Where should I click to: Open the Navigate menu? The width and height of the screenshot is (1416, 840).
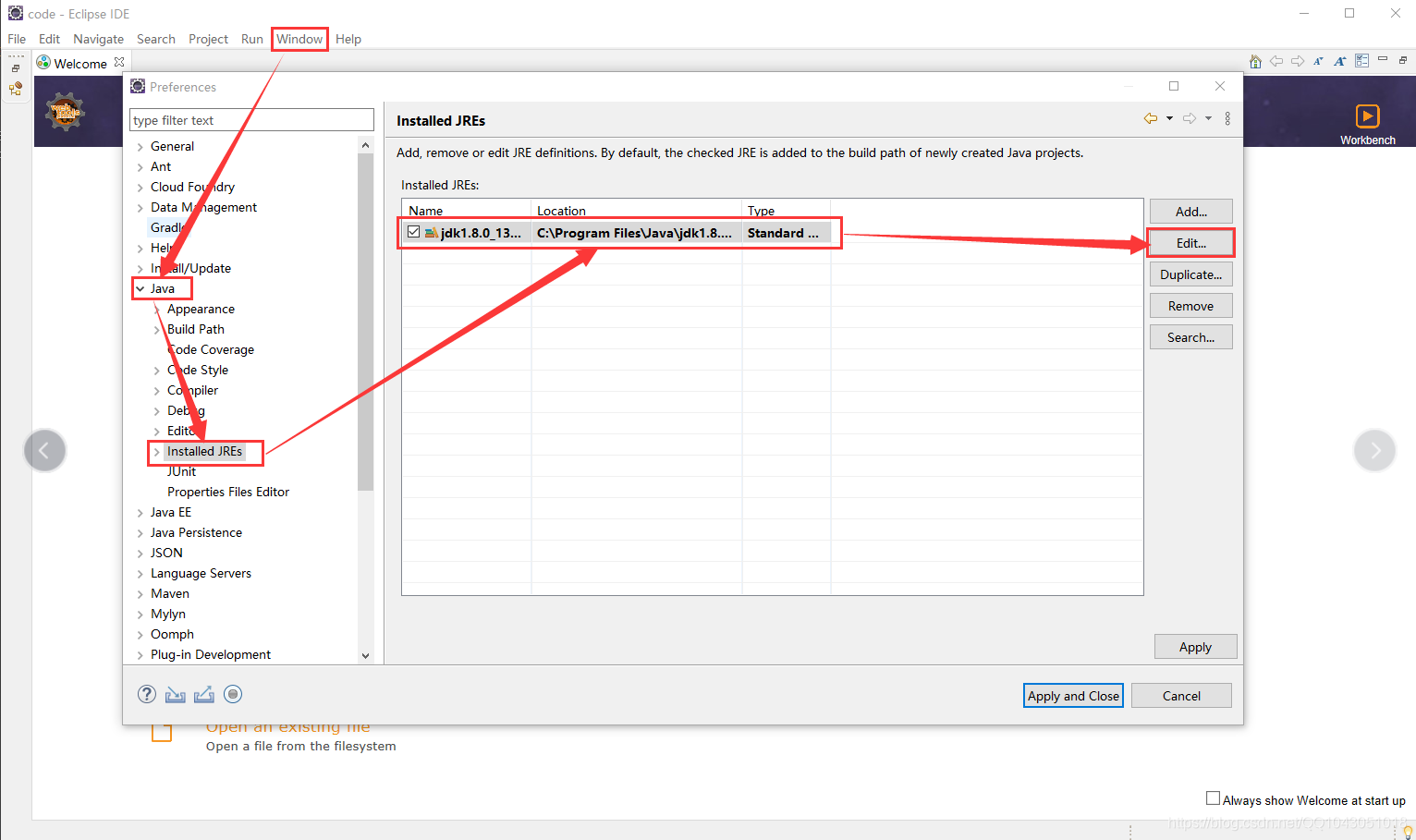99,39
